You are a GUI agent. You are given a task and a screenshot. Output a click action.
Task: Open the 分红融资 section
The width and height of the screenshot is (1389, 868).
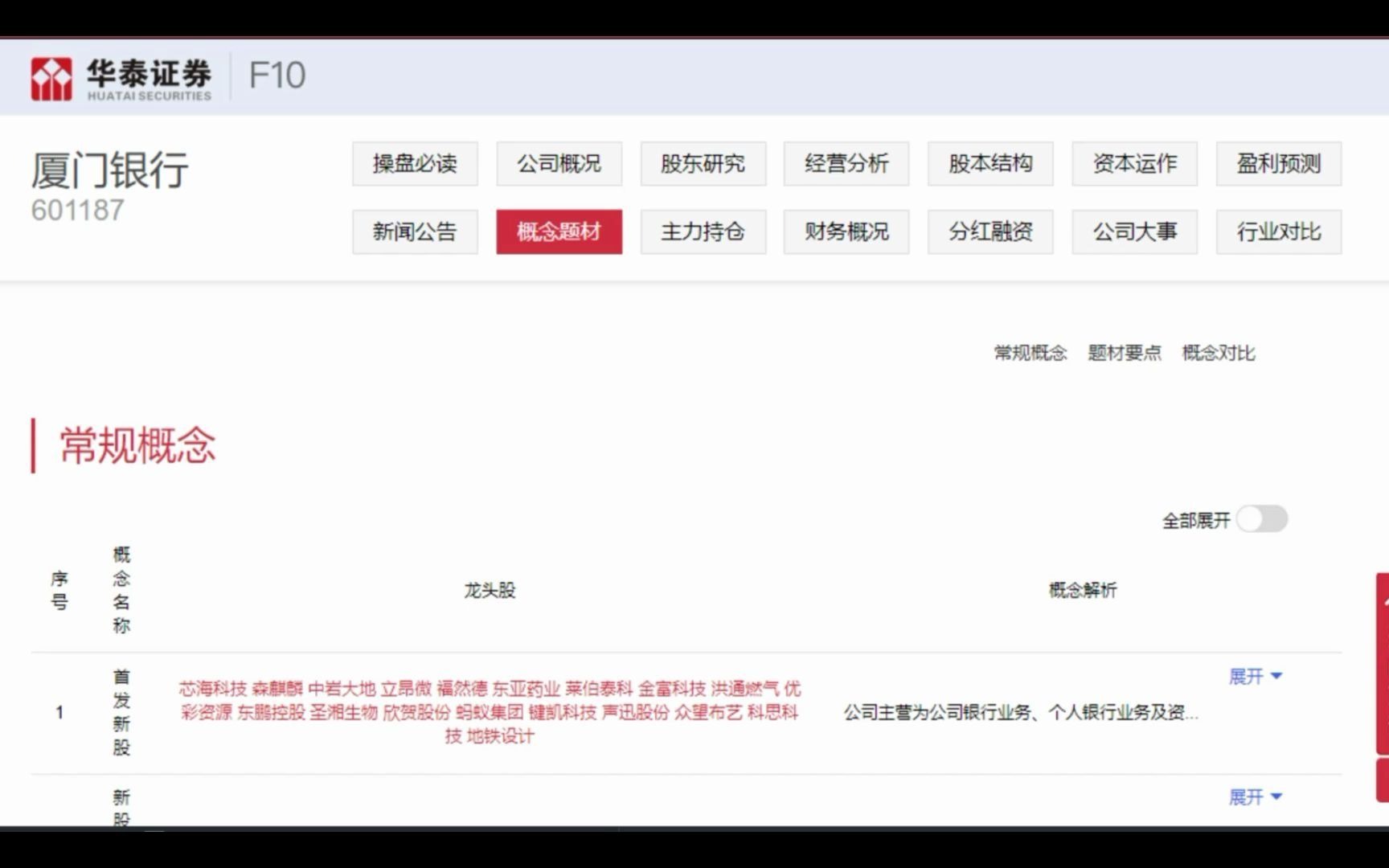(990, 231)
